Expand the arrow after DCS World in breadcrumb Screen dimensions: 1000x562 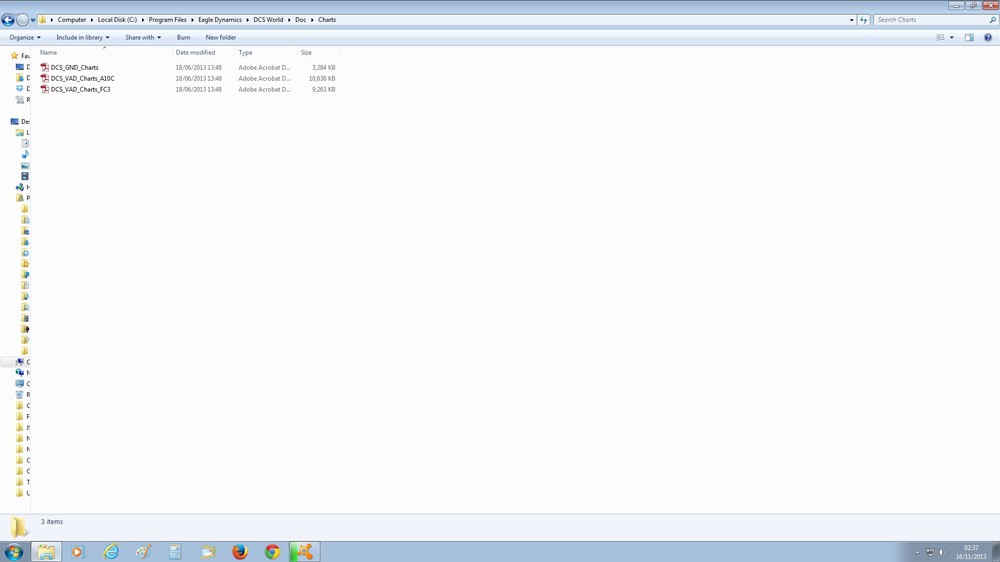(x=289, y=20)
